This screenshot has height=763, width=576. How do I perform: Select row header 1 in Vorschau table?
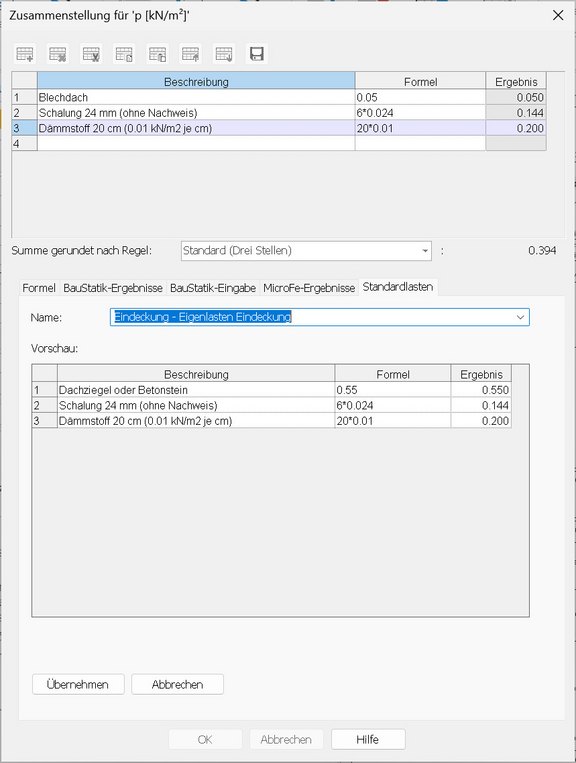point(45,390)
